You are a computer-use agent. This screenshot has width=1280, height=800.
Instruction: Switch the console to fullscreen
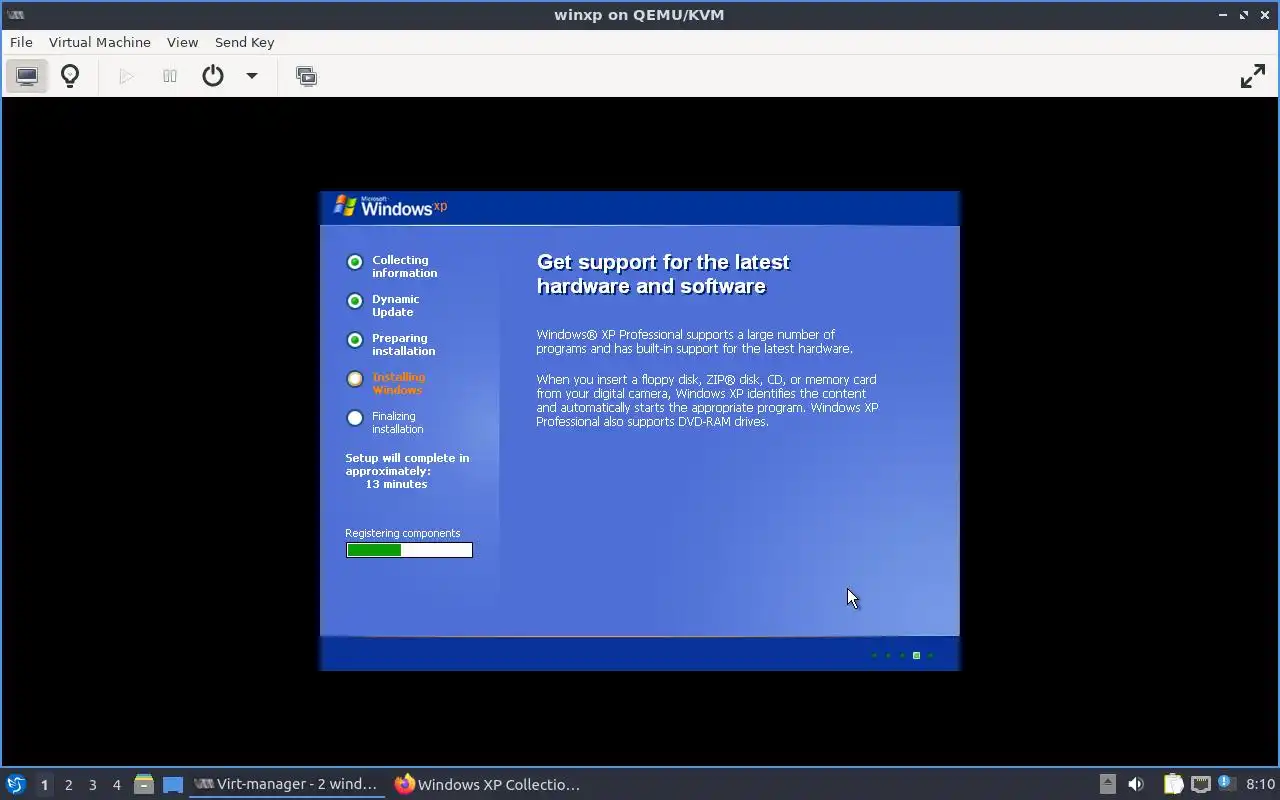[1253, 76]
